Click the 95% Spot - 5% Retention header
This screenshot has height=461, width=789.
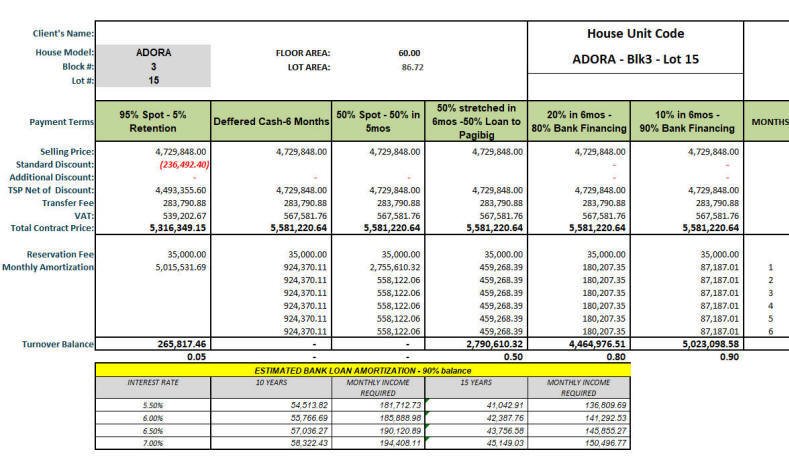153,121
